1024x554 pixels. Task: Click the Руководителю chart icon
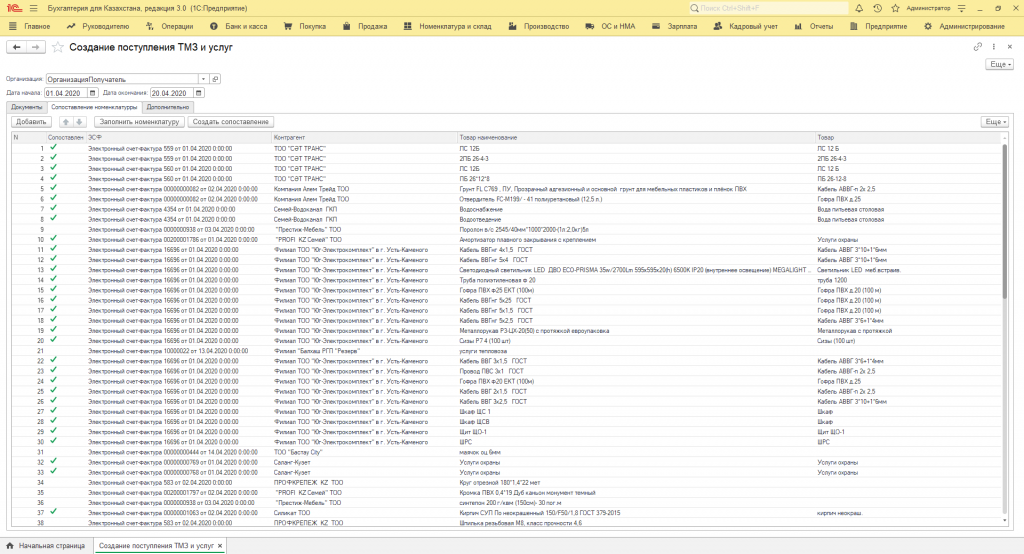(x=71, y=26)
